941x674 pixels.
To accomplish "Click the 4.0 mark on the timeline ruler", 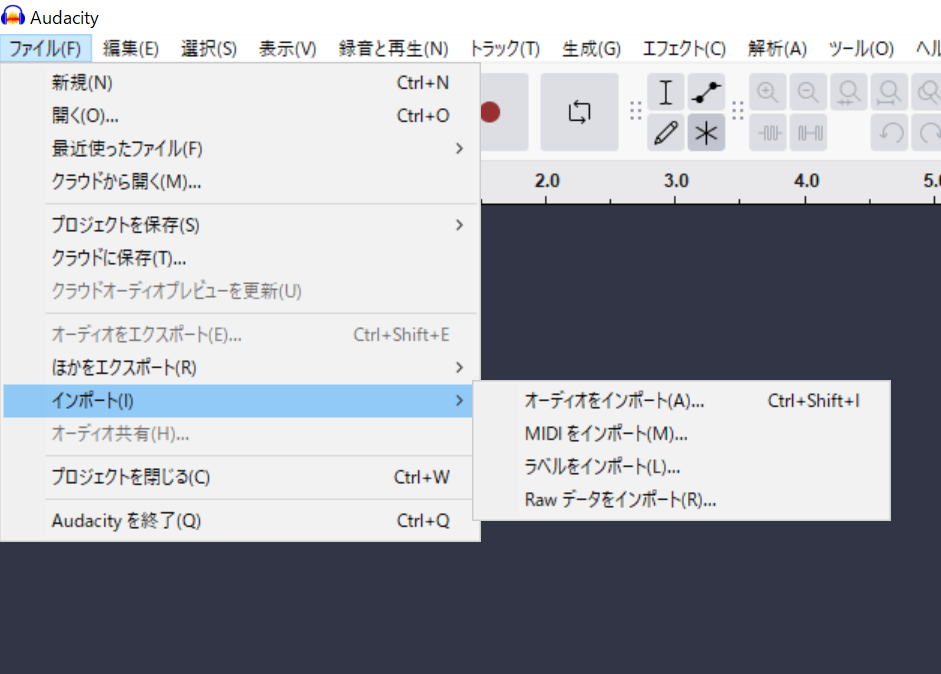I will click(806, 181).
